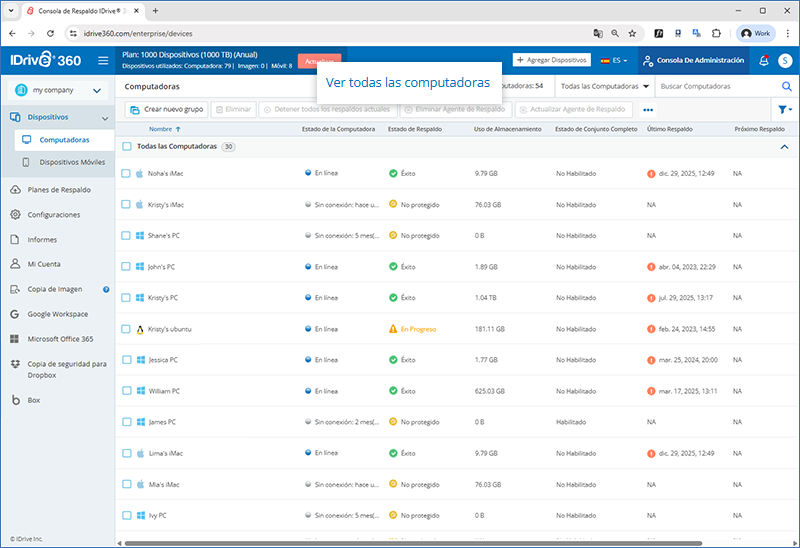Open the filter funnel icon

pos(783,110)
